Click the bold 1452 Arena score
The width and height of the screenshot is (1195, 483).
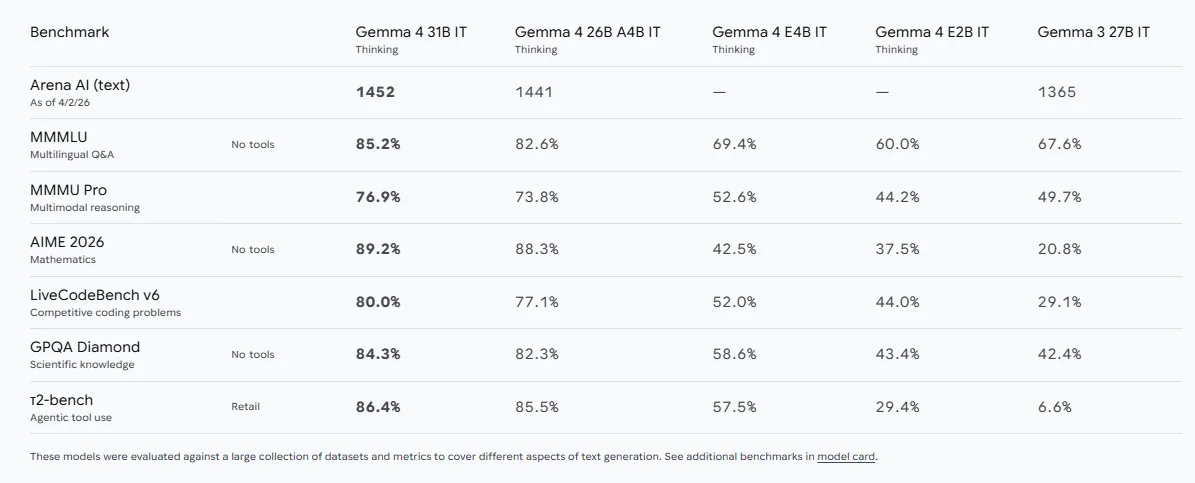click(x=376, y=92)
